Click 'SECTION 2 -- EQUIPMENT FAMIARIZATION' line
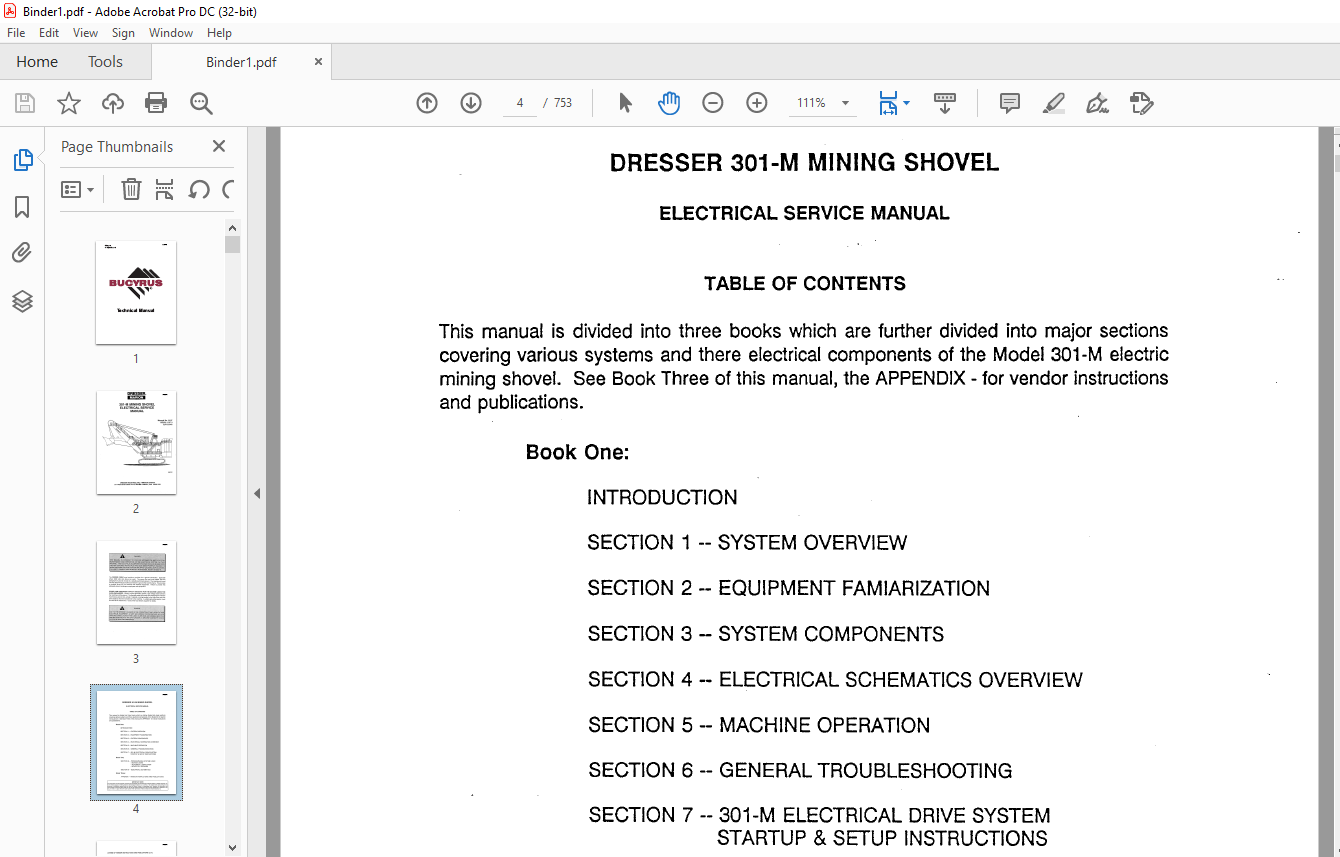The width and height of the screenshot is (1340, 857). click(789, 588)
